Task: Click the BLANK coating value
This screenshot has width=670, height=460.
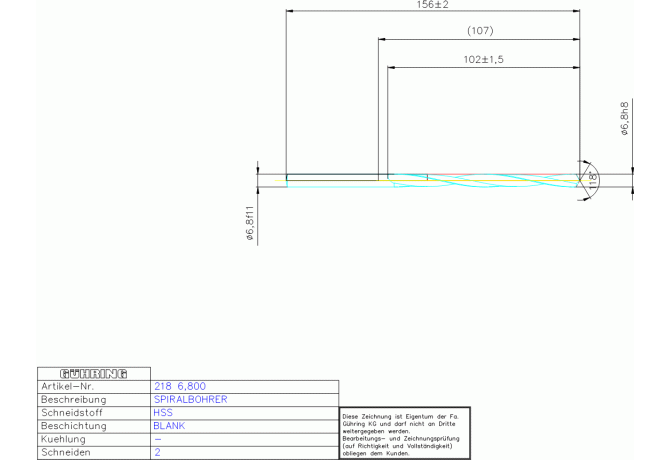Action: (x=169, y=426)
